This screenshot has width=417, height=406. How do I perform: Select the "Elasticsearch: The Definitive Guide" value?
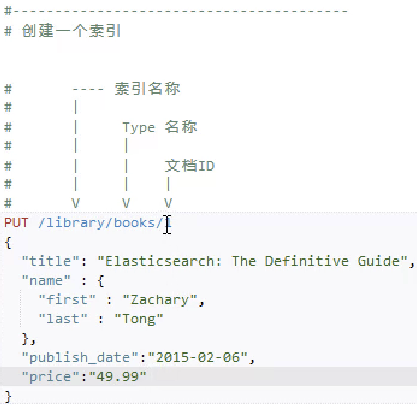253,261
